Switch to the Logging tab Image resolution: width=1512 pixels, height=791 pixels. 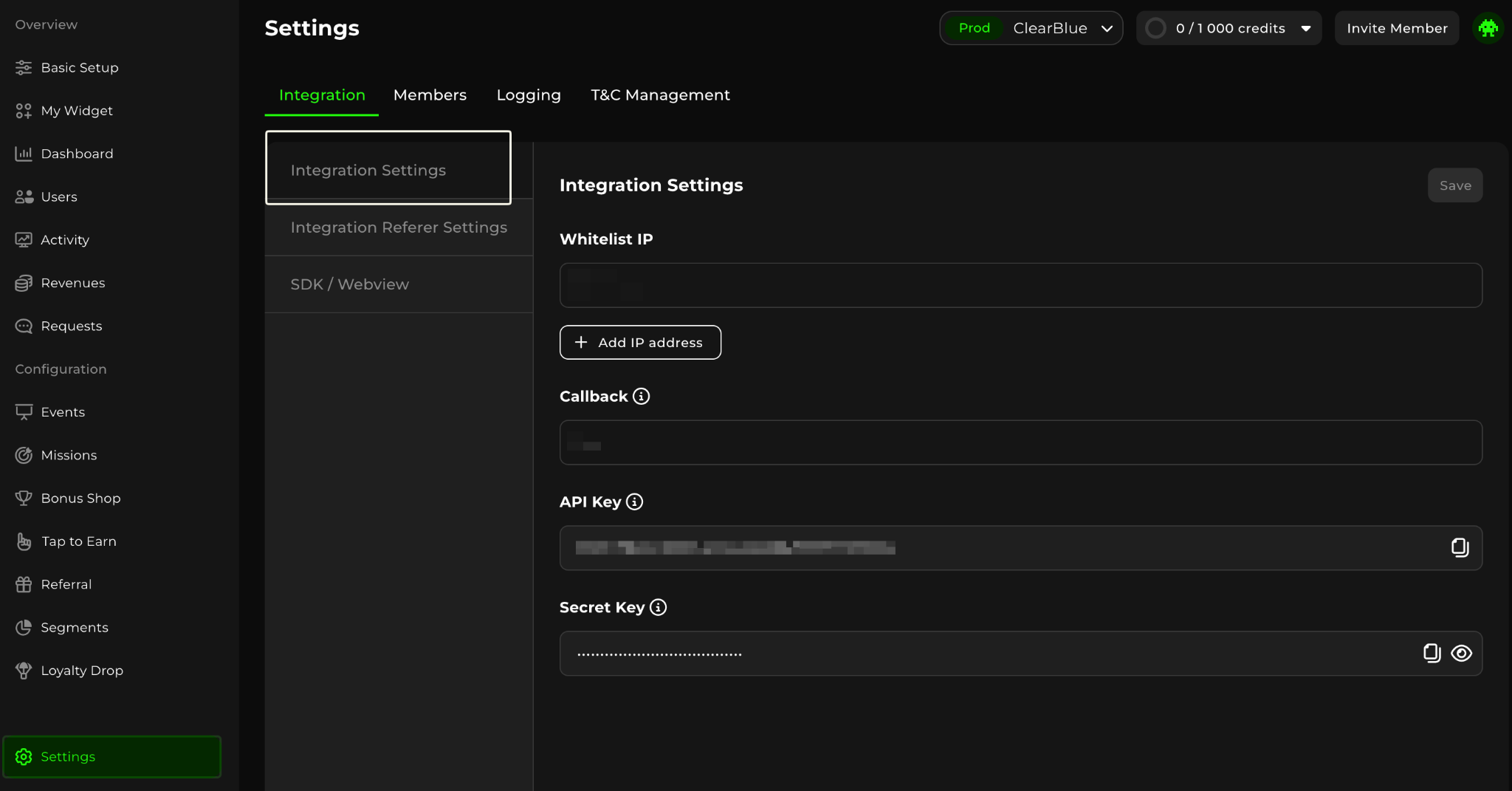pos(529,95)
